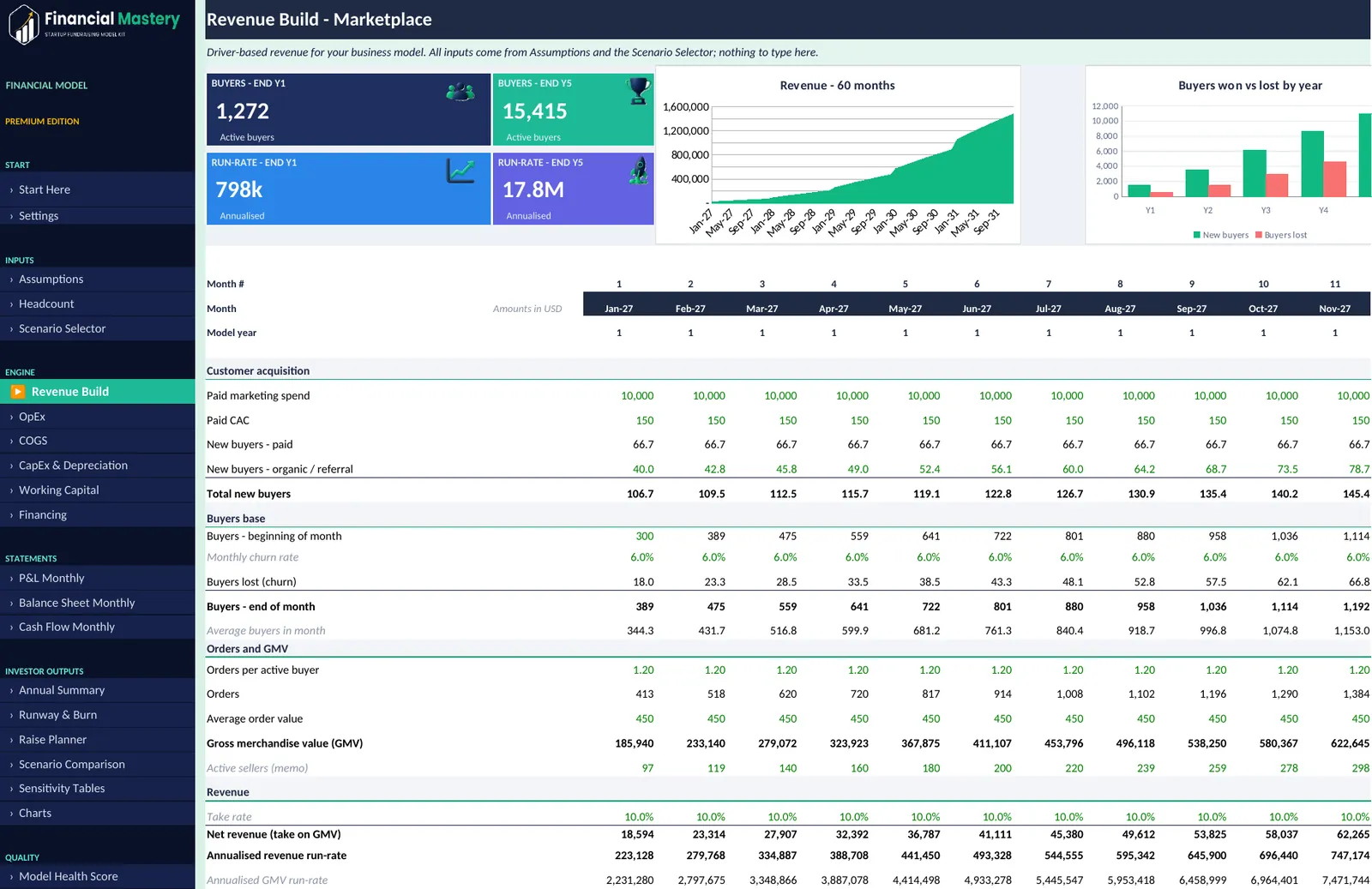Click the rocket icon in Run-Rate End Y5 card
This screenshot has width=1372, height=889.
pos(639,171)
